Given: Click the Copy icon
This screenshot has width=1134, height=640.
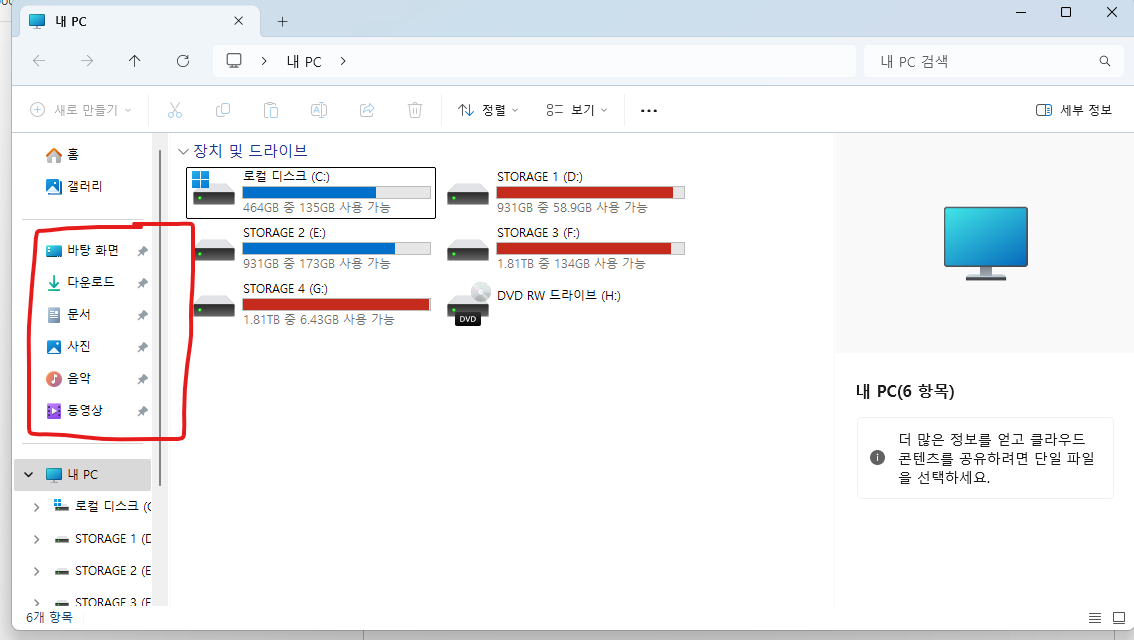Looking at the screenshot, I should [223, 110].
